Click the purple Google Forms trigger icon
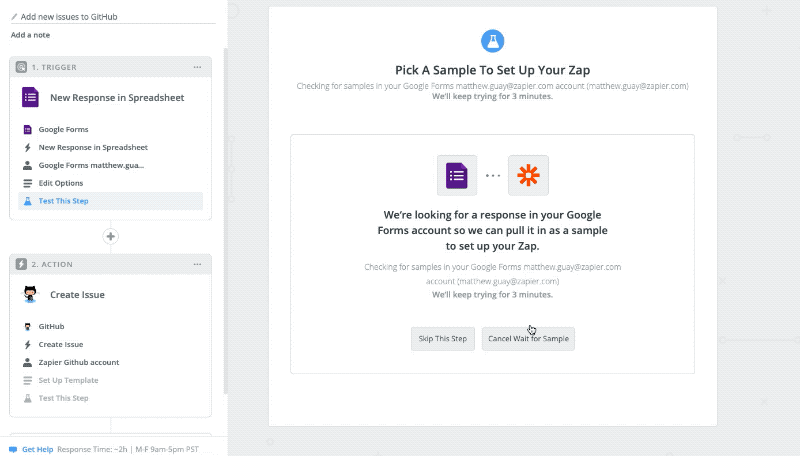Screen dimensions: 800x456 [30, 97]
